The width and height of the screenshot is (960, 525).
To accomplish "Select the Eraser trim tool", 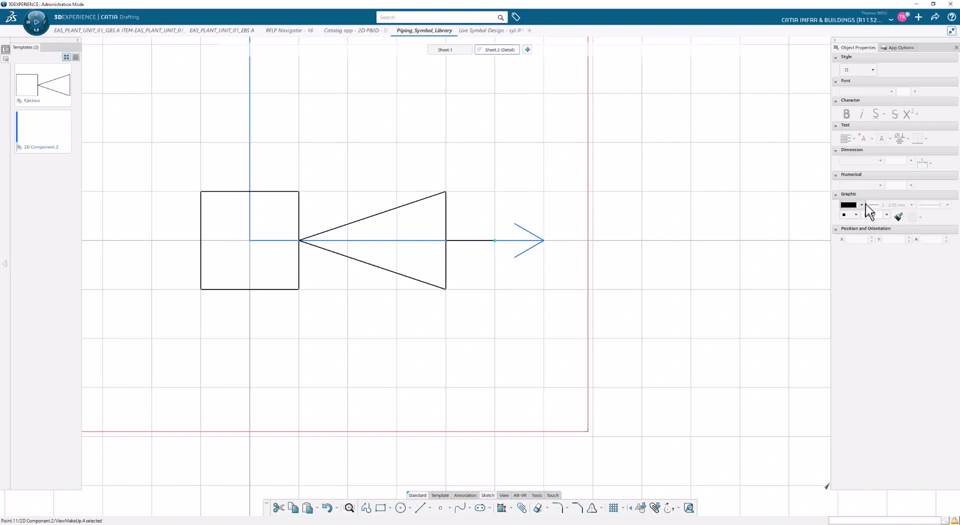I will pos(538,508).
